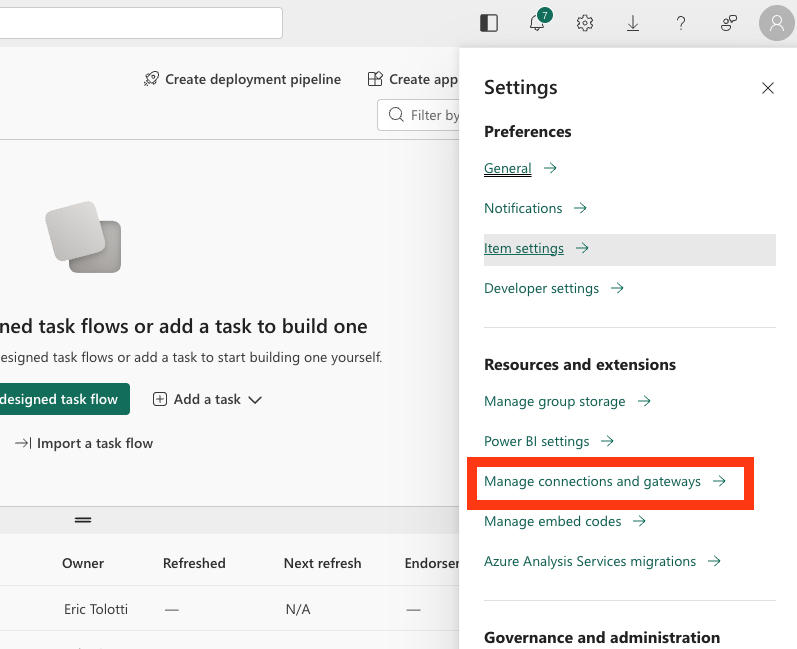Open the user account avatar

point(777,23)
